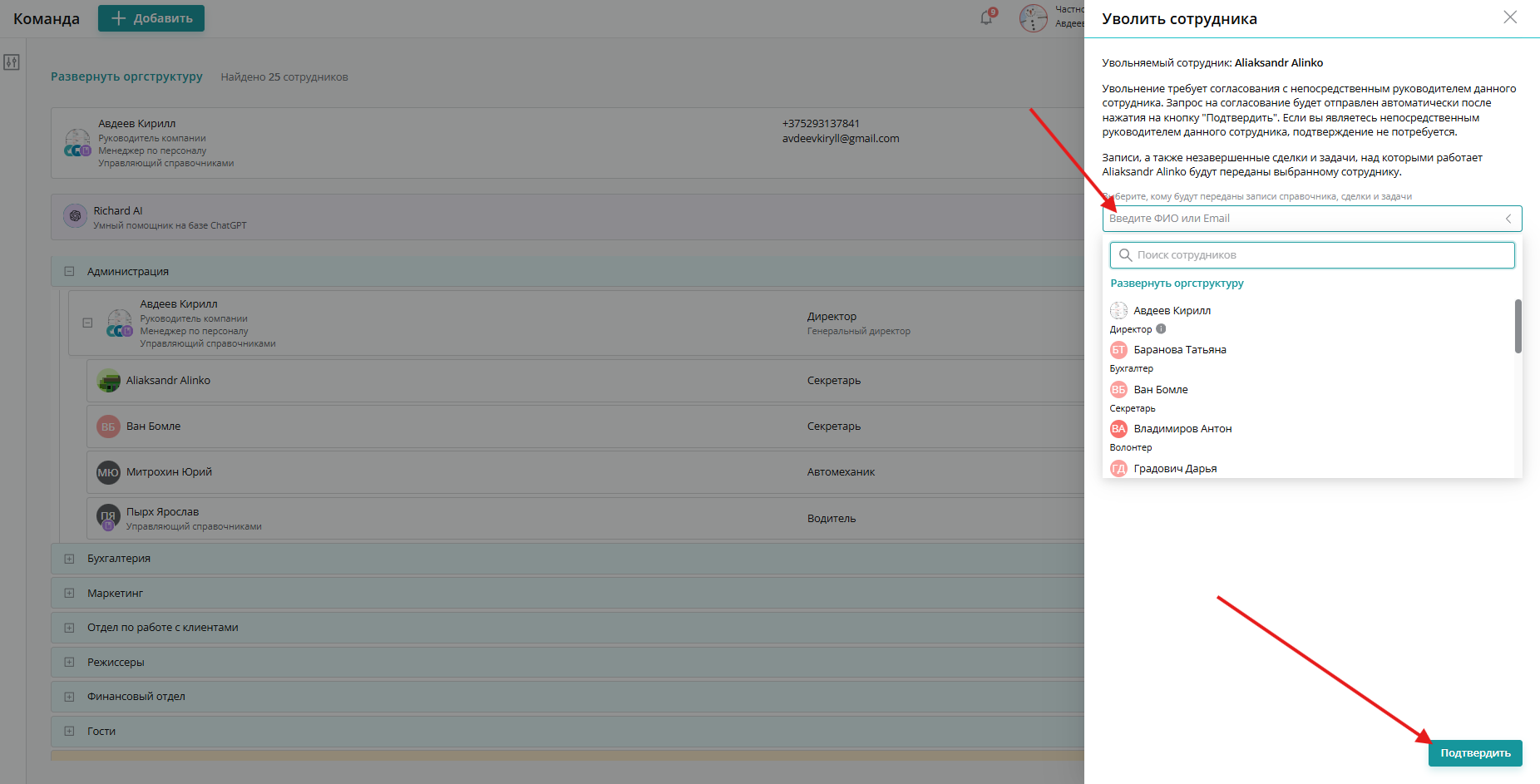1540x784 pixels.
Task: Click Развернуть оргструктуру inside the employee dropdown
Action: click(1177, 284)
